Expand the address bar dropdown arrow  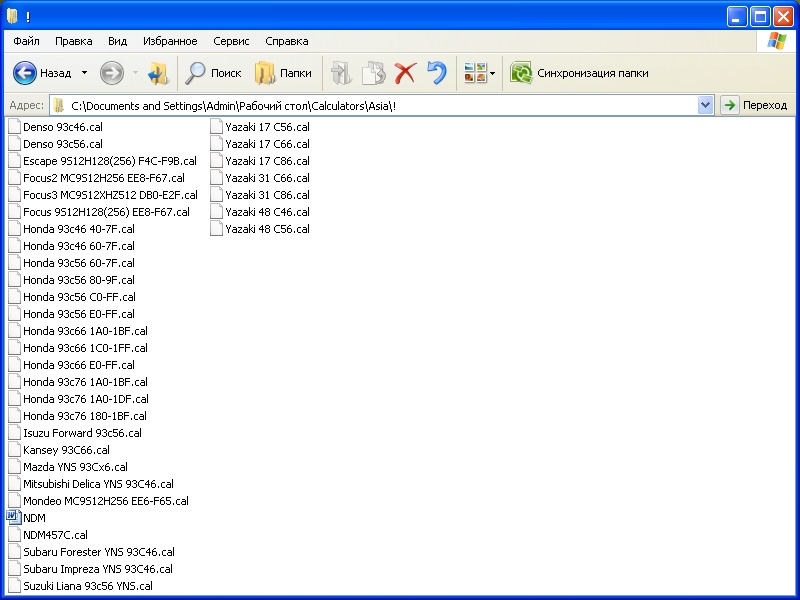click(x=706, y=106)
